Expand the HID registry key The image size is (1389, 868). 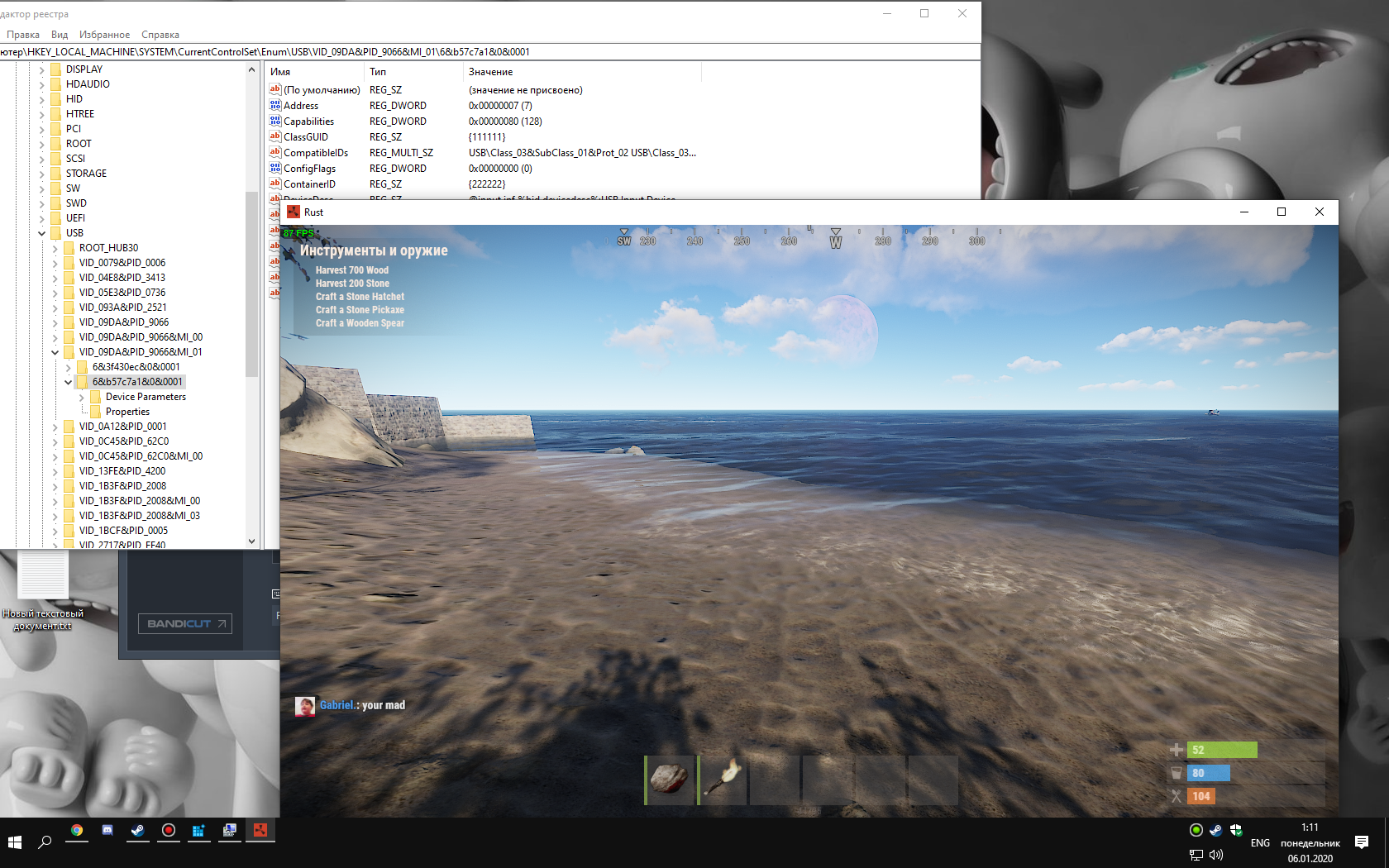click(x=42, y=99)
